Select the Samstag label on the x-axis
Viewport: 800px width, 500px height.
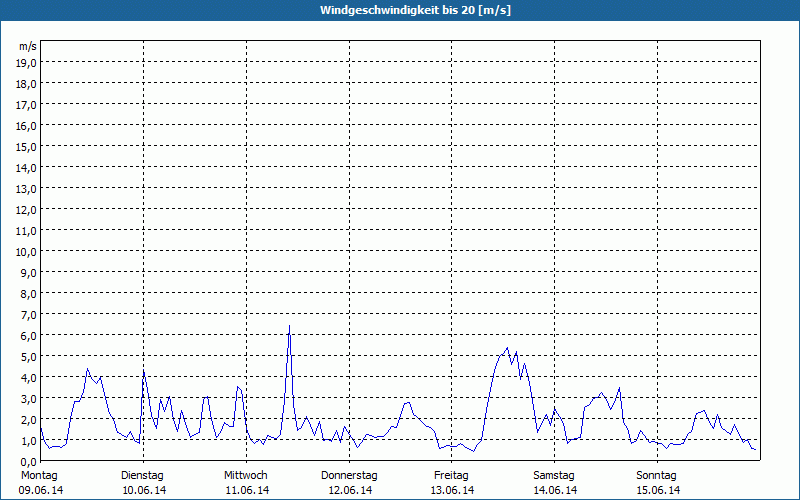554,475
